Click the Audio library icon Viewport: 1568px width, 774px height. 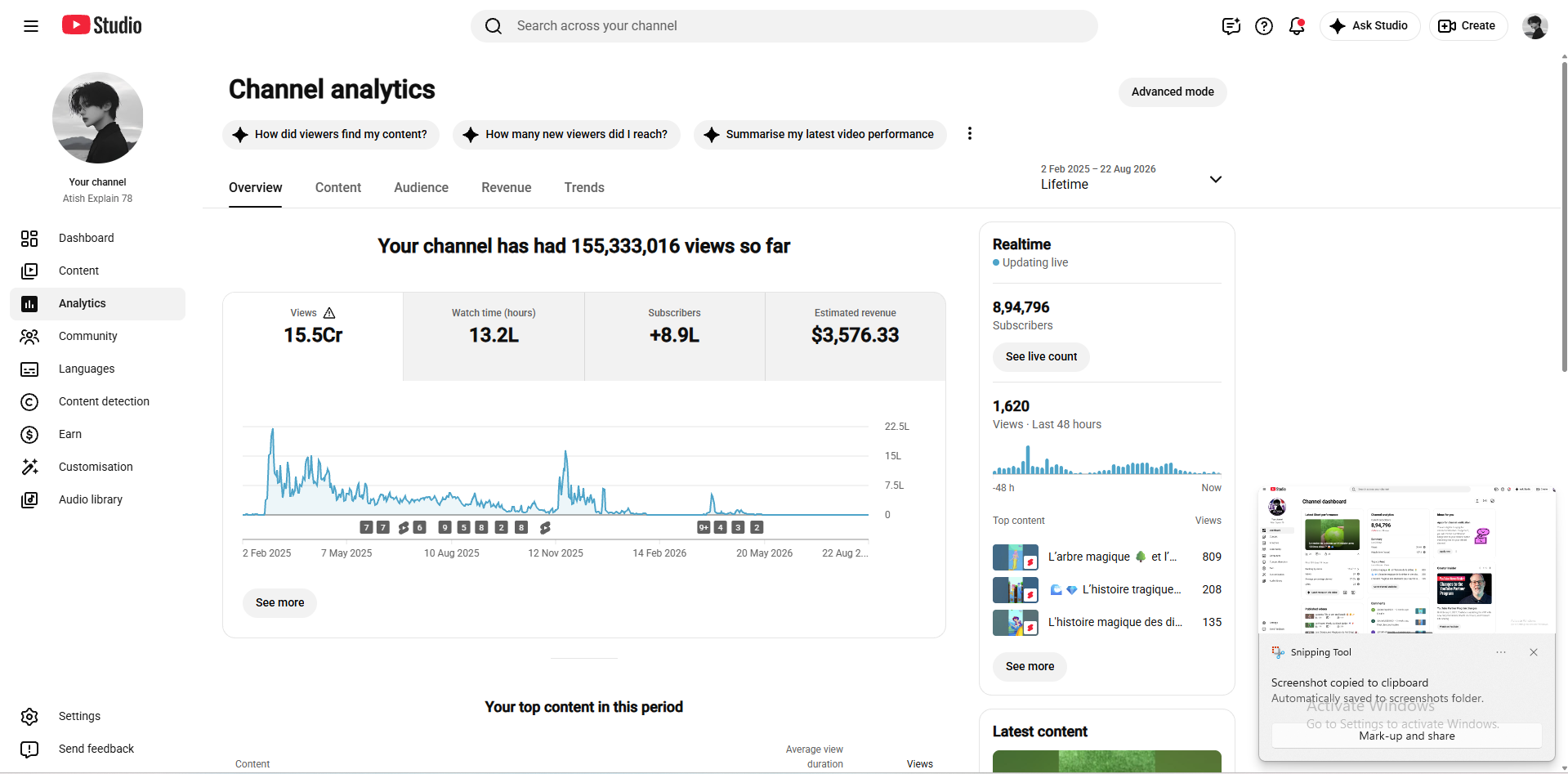29,499
